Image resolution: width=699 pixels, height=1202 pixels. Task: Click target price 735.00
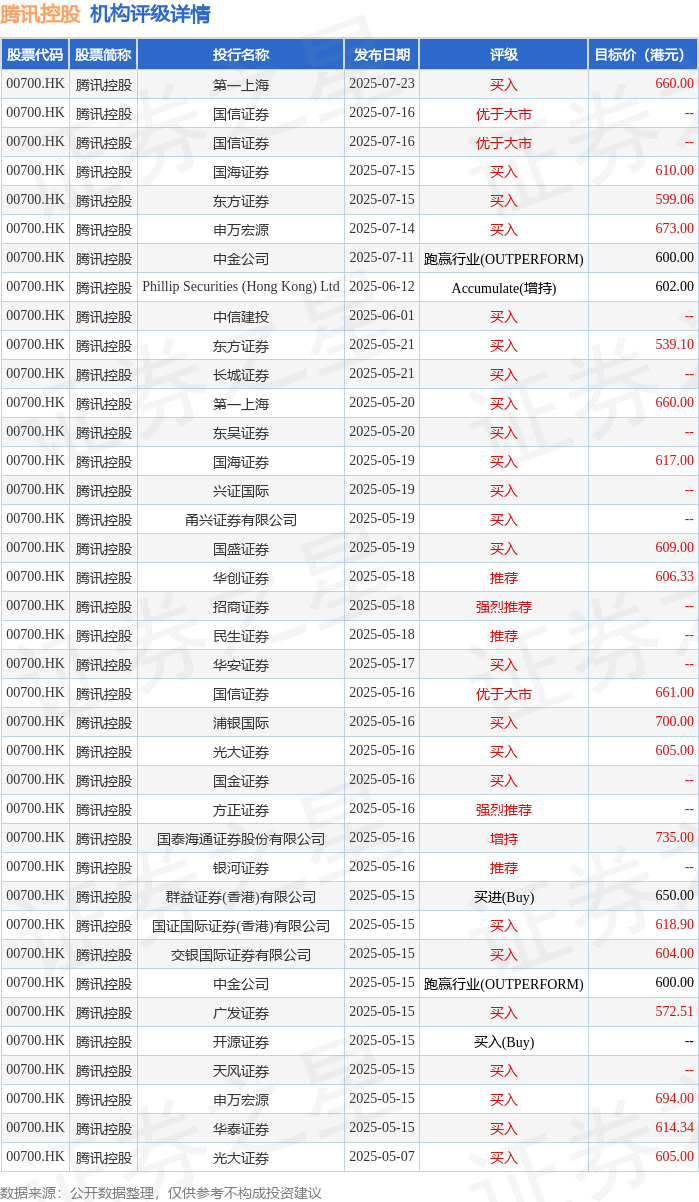pyautogui.click(x=674, y=838)
